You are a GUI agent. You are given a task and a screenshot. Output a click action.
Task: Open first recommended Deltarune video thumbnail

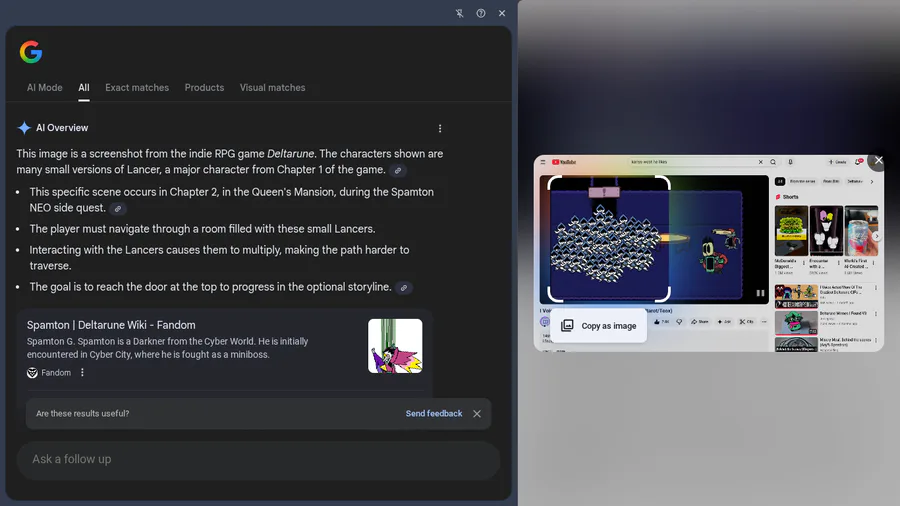point(796,297)
